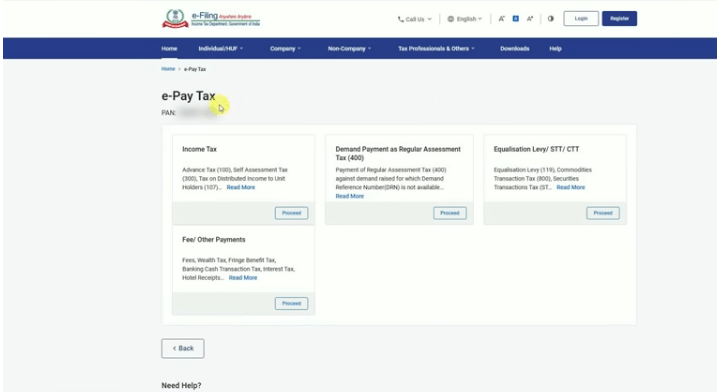Click the Home breadcrumb link
This screenshot has height=392, width=717.
pos(168,69)
